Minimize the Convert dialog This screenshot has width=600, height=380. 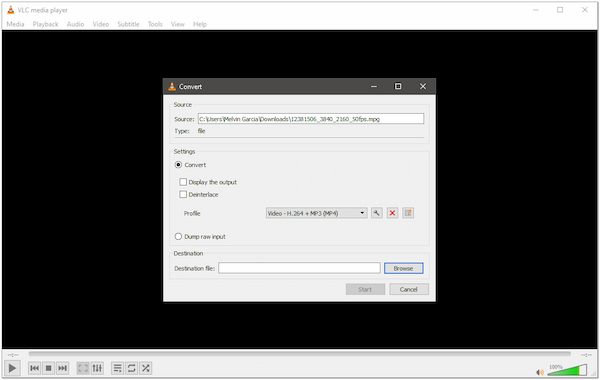(x=374, y=86)
